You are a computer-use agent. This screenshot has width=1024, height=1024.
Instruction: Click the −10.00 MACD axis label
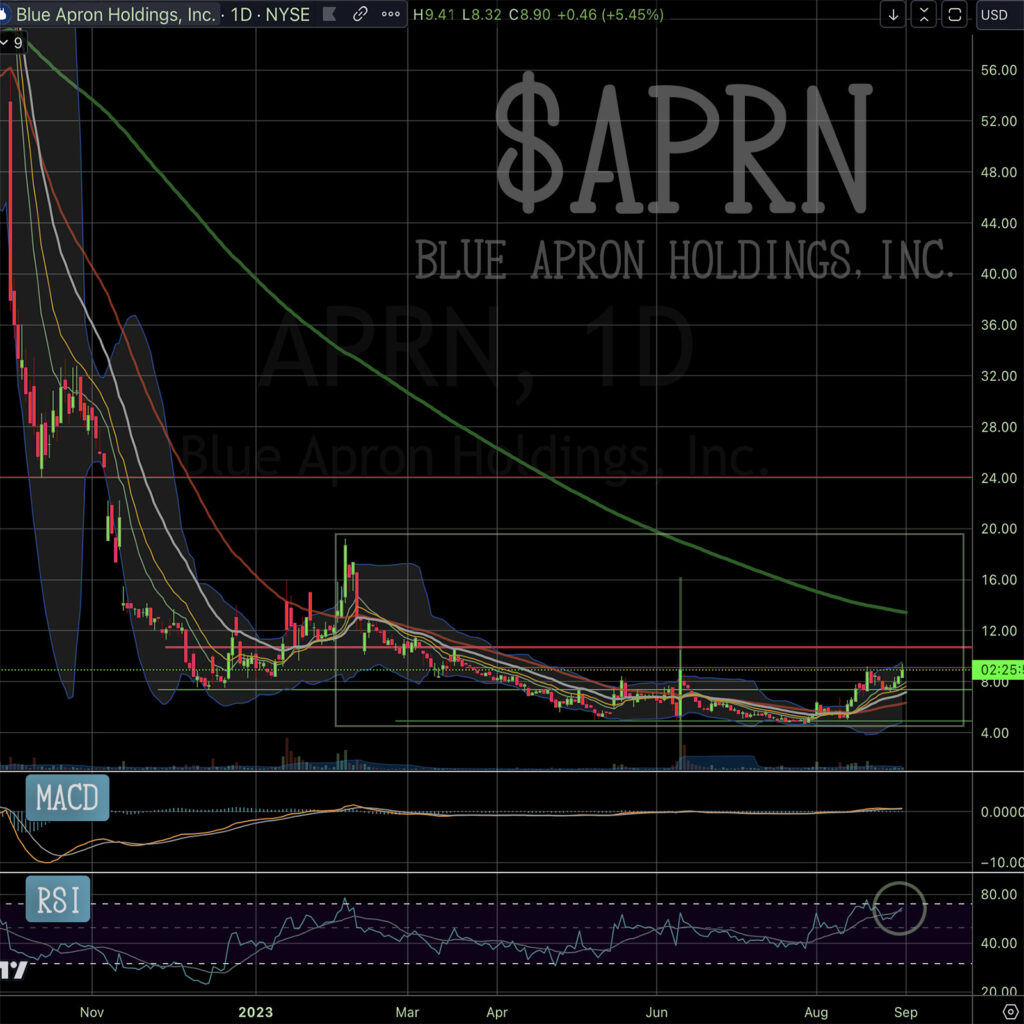coord(1002,862)
